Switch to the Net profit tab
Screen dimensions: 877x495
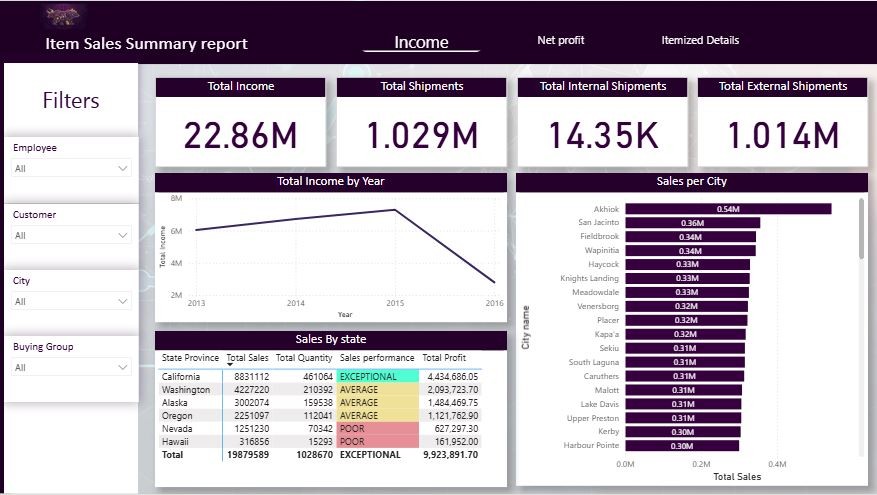(560, 40)
